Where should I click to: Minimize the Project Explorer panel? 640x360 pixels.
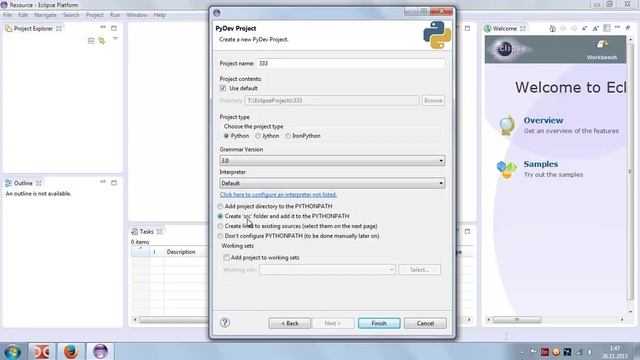tap(103, 28)
